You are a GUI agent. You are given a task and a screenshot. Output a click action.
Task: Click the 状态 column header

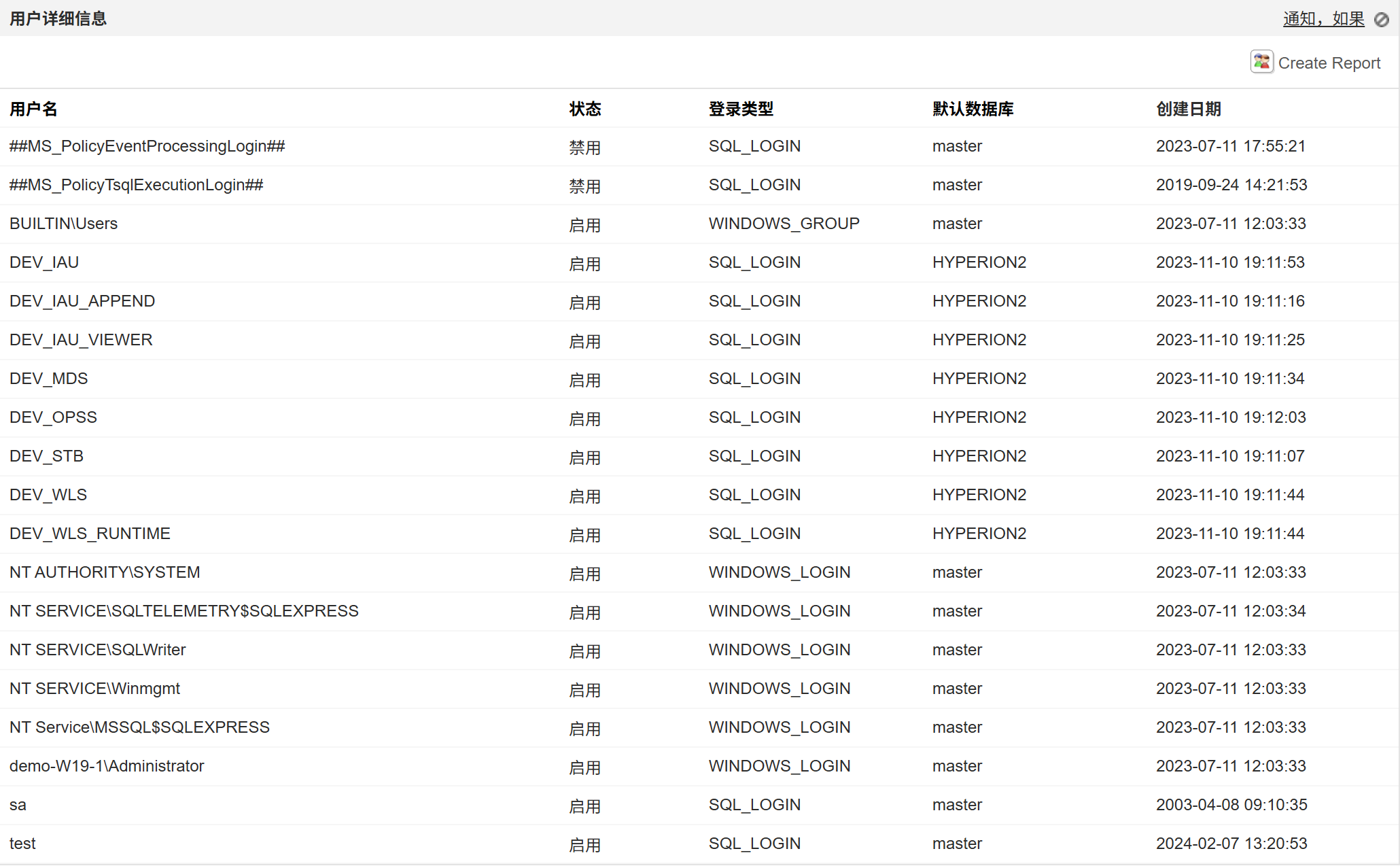coord(585,109)
